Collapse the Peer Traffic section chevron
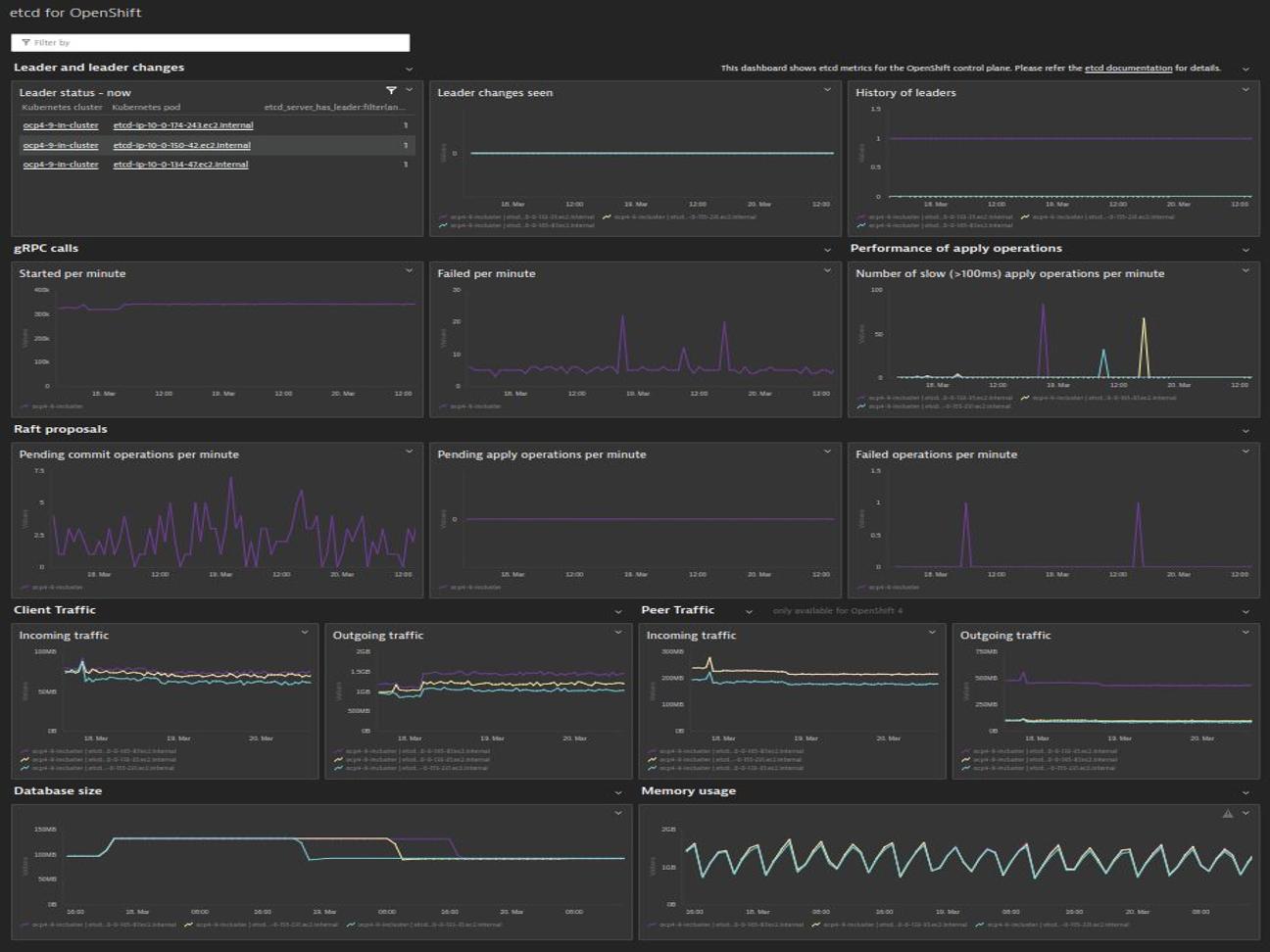Viewport: 1270px width, 952px height. tap(749, 611)
